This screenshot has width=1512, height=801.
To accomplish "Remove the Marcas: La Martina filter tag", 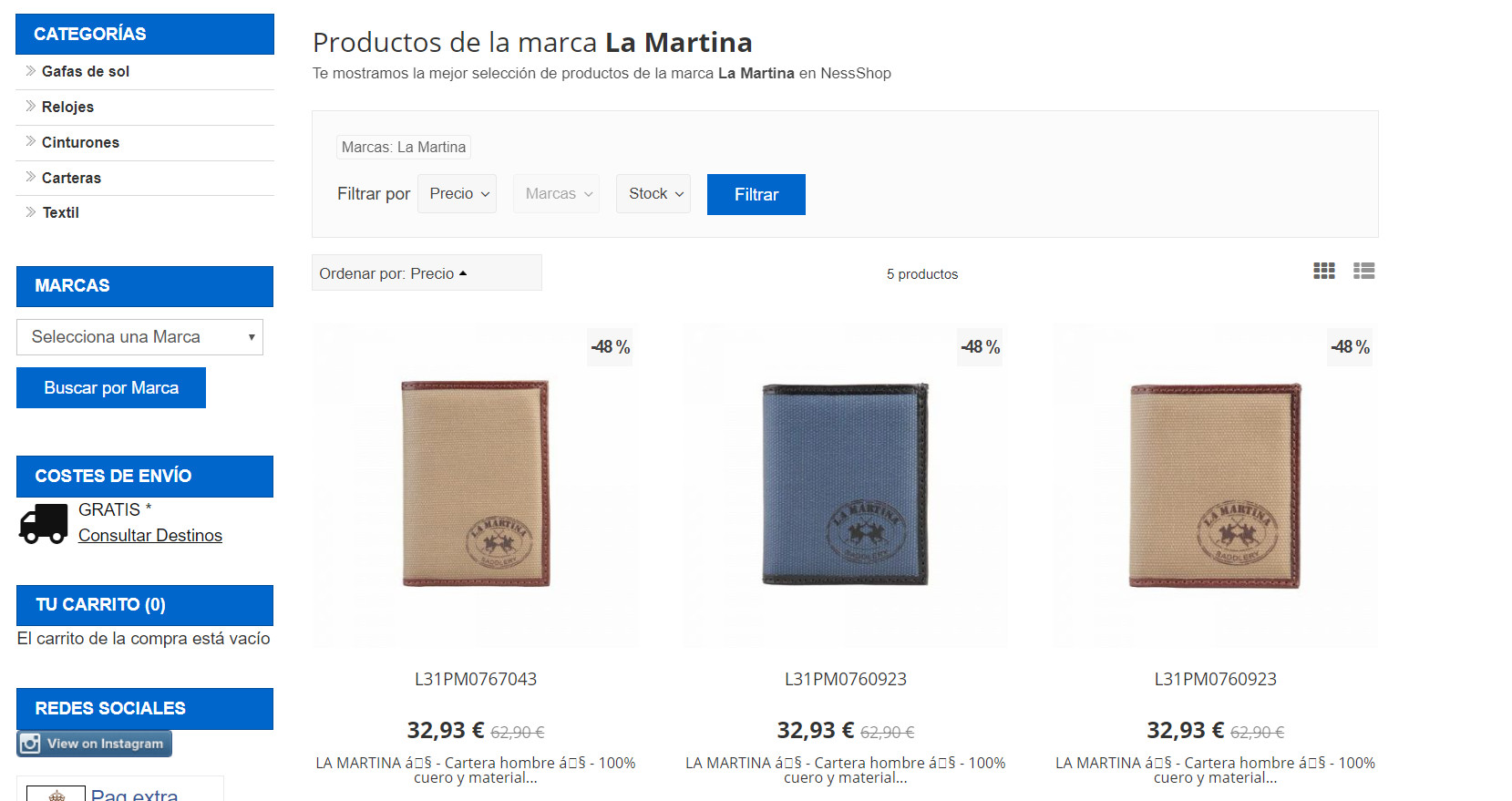I will [404, 147].
